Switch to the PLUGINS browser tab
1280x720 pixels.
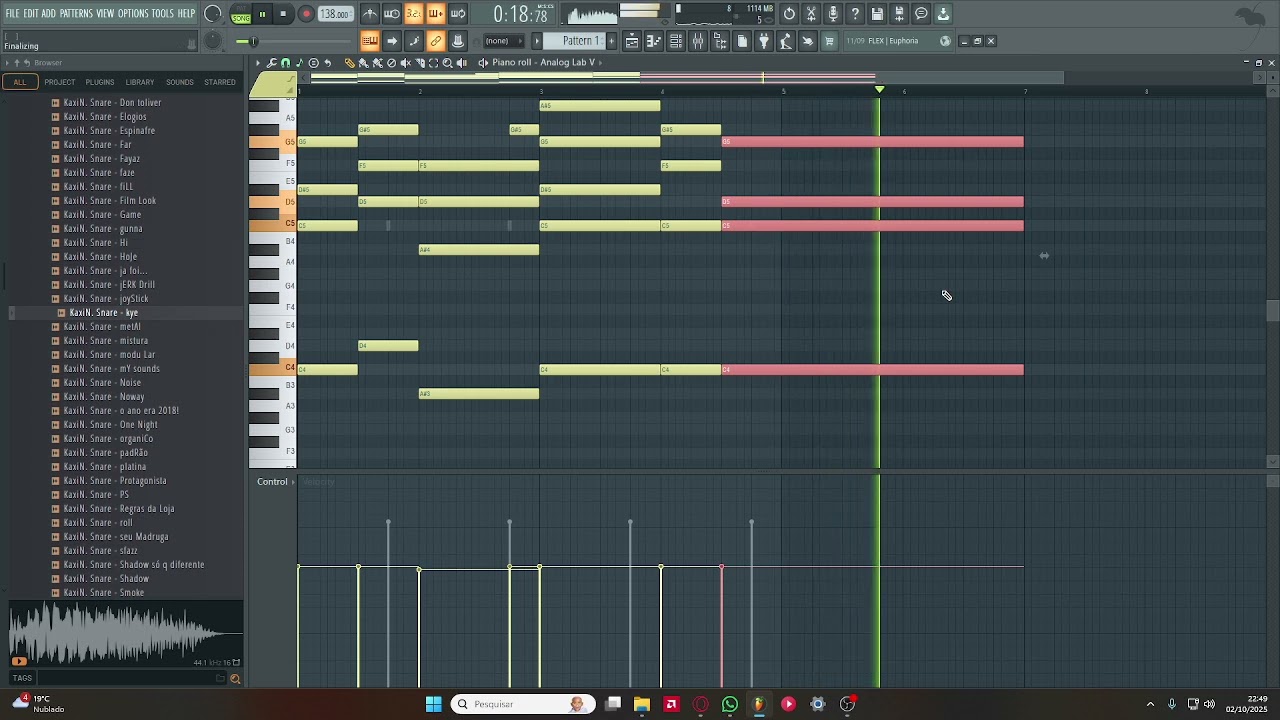point(100,82)
